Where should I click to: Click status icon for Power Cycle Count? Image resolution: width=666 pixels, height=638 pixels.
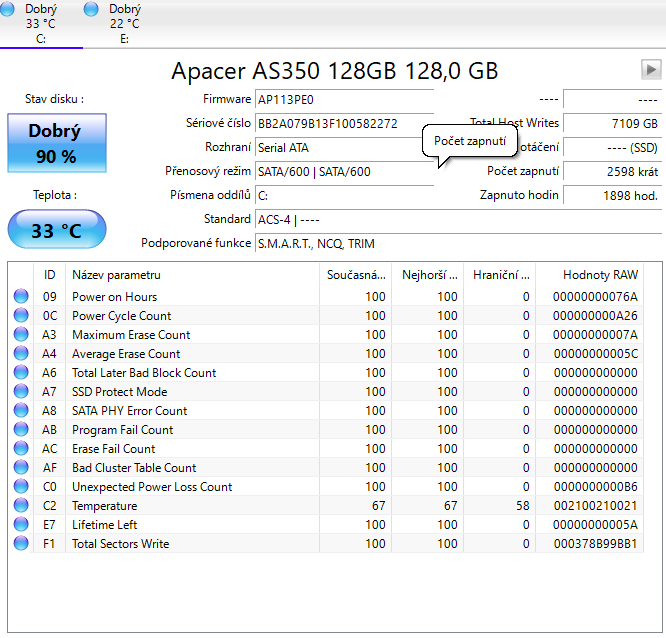point(21,316)
